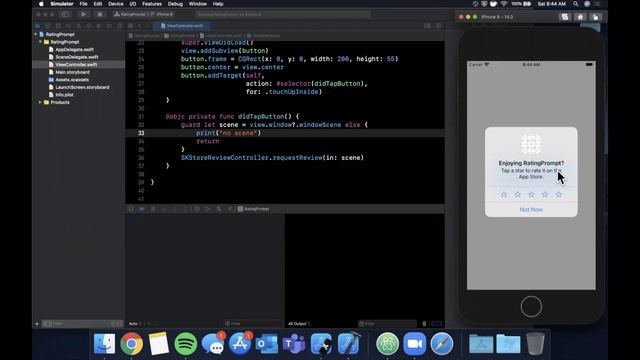Open the Device menu
Viewport: 640px width, 360px height.
coord(116,4)
